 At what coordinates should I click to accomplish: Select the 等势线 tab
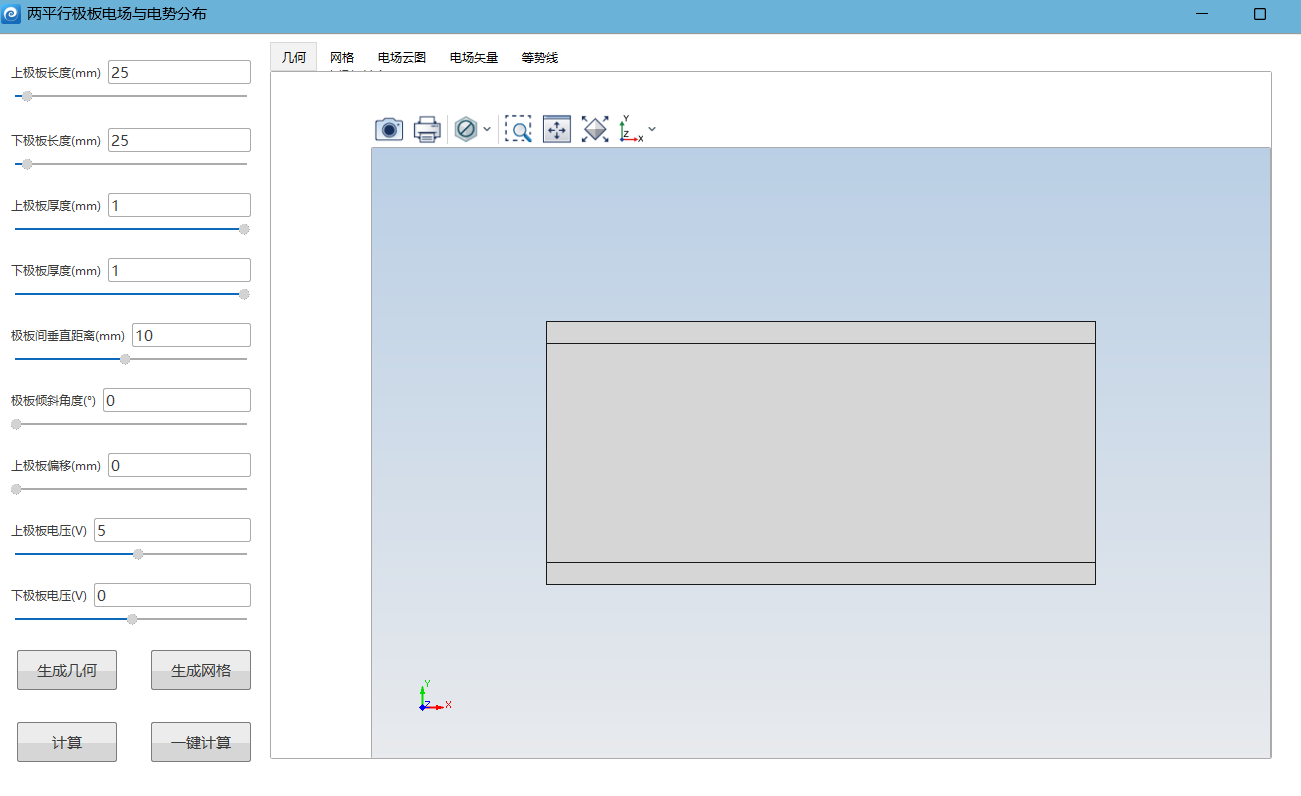coord(540,57)
